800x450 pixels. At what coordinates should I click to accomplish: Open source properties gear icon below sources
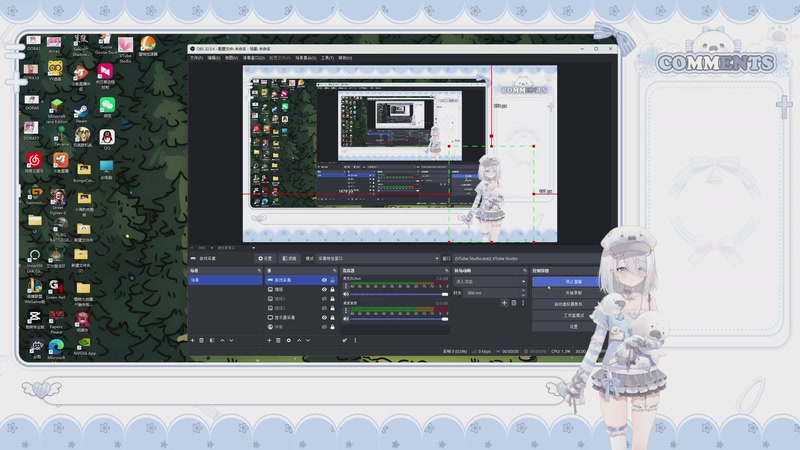coord(289,340)
